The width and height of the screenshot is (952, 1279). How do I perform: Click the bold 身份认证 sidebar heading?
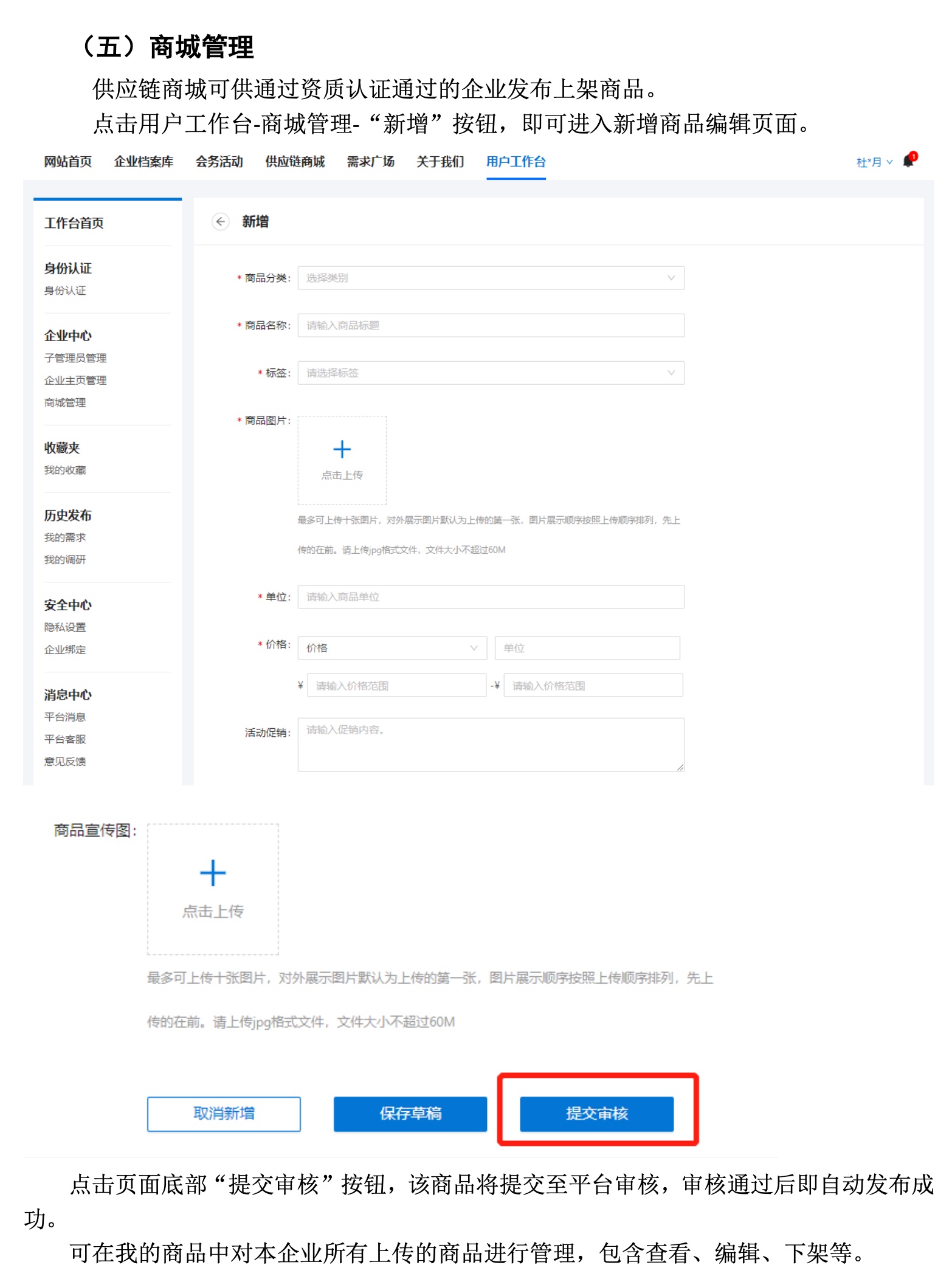coord(68,268)
